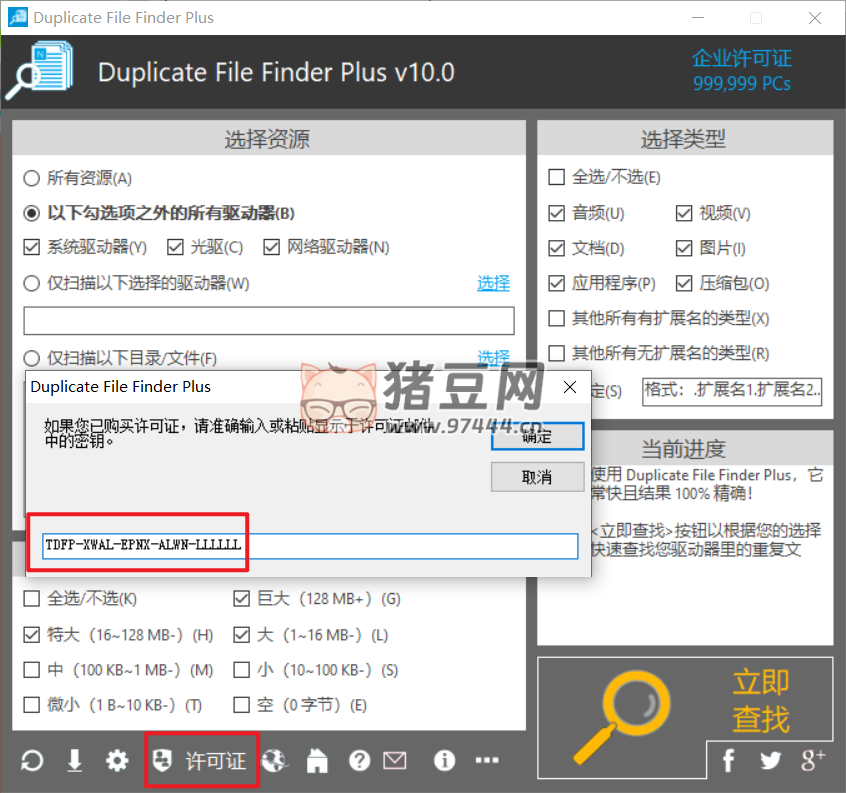Select 仅扫描以下目录/文件(F) radio

pos(120,358)
